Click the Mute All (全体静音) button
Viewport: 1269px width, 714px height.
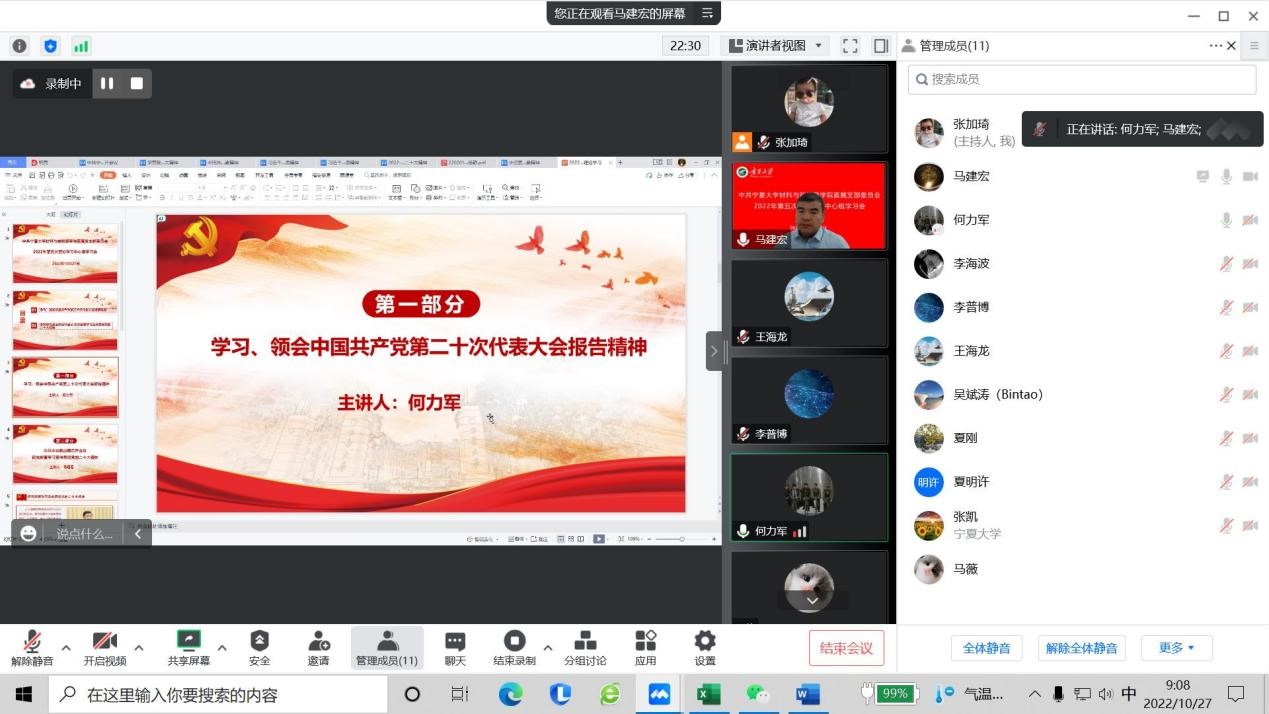[986, 648]
